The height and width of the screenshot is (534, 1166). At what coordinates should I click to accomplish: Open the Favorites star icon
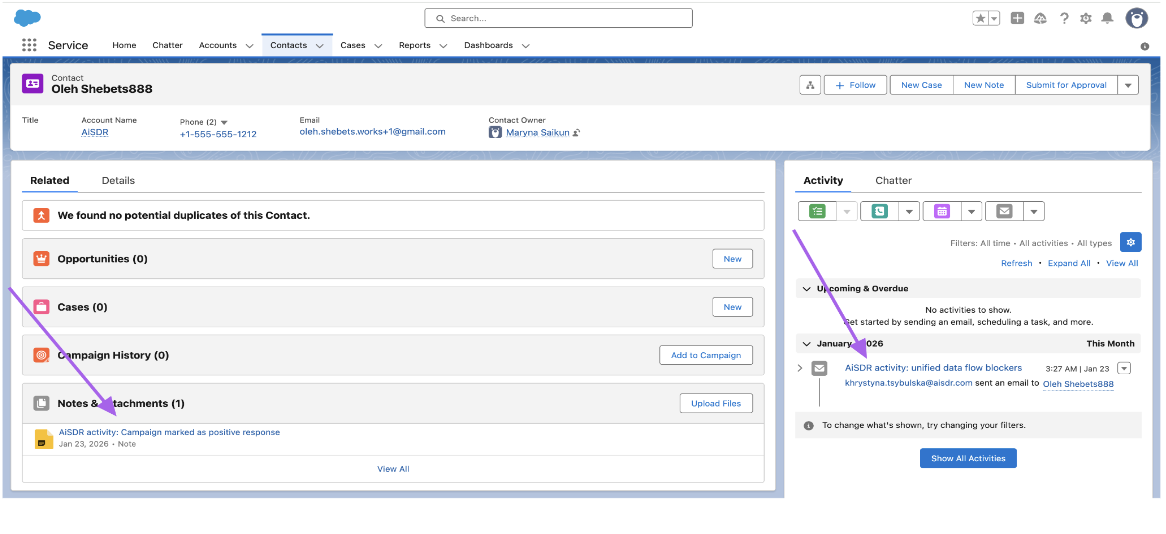pyautogui.click(x=980, y=19)
